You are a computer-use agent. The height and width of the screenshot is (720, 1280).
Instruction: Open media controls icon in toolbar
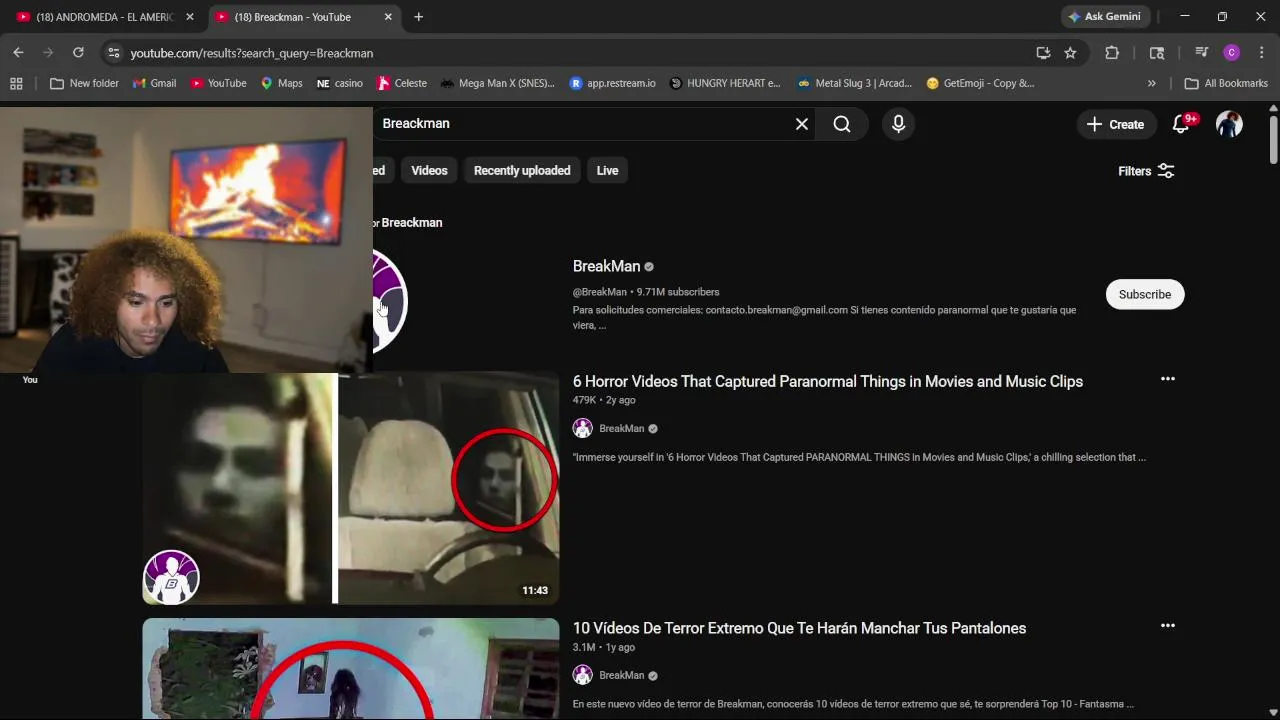point(1202,53)
